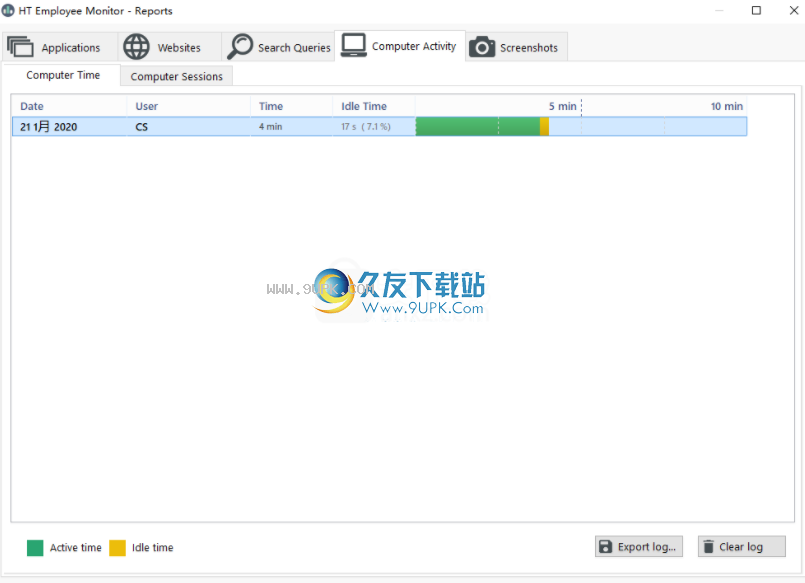
Task: Click the green active time bar segment
Action: 477,127
